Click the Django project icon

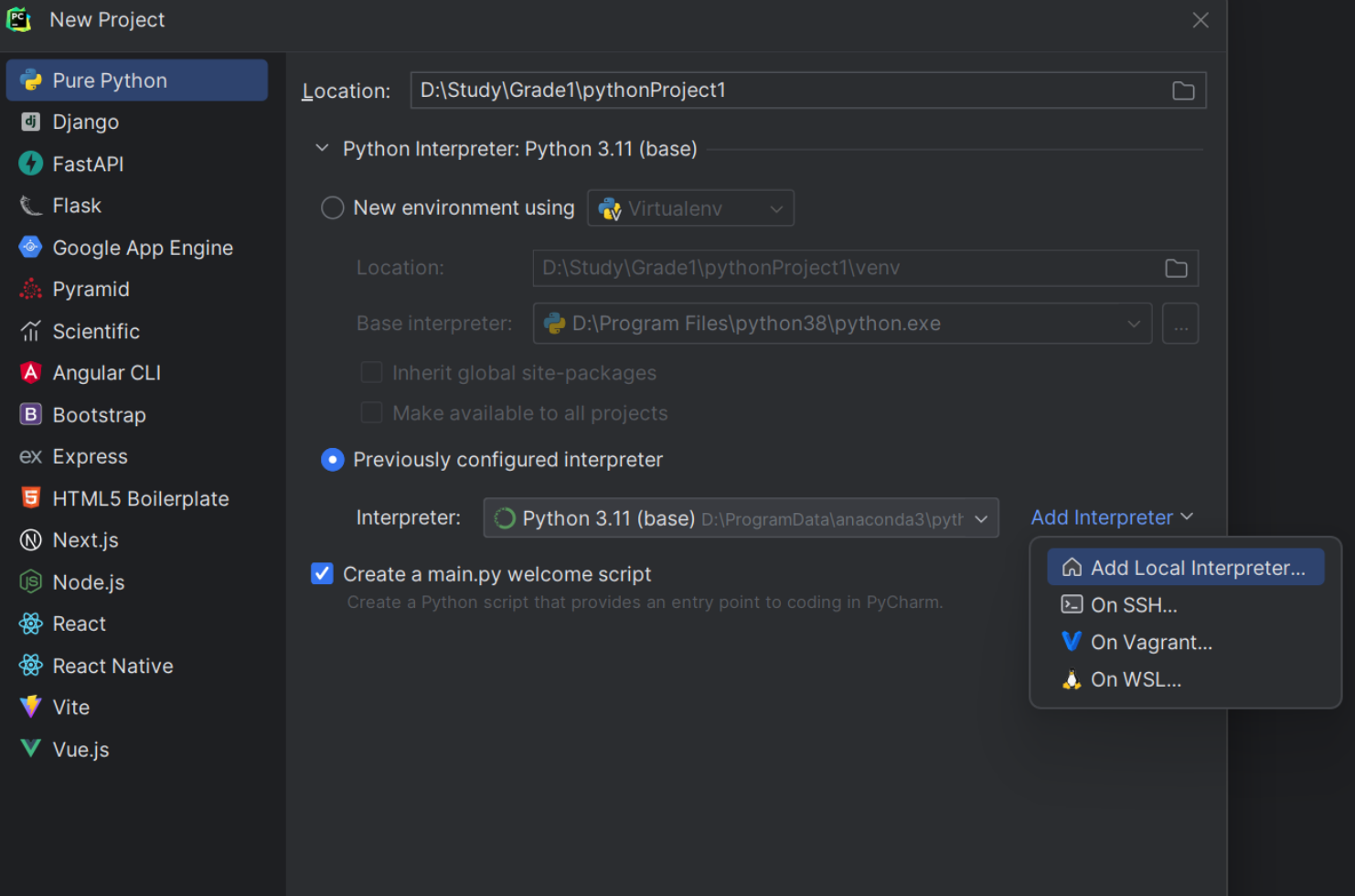coord(31,122)
